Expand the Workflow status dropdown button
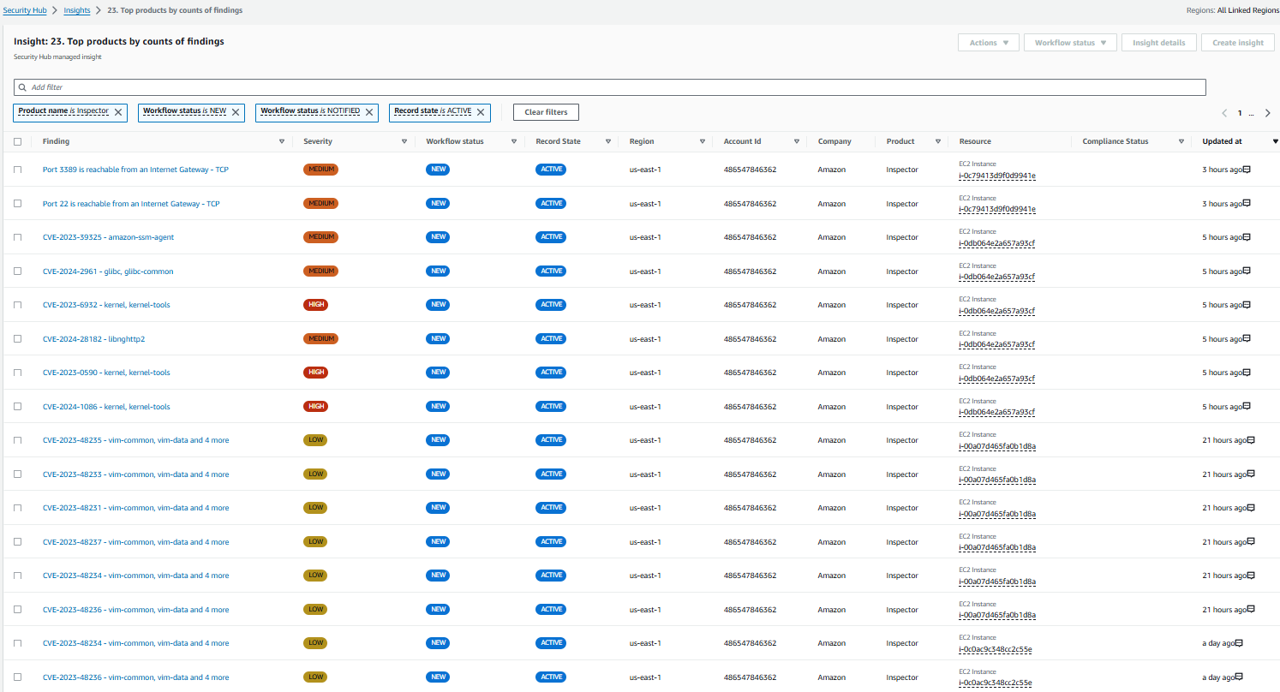This screenshot has width=1280, height=692. click(1070, 43)
